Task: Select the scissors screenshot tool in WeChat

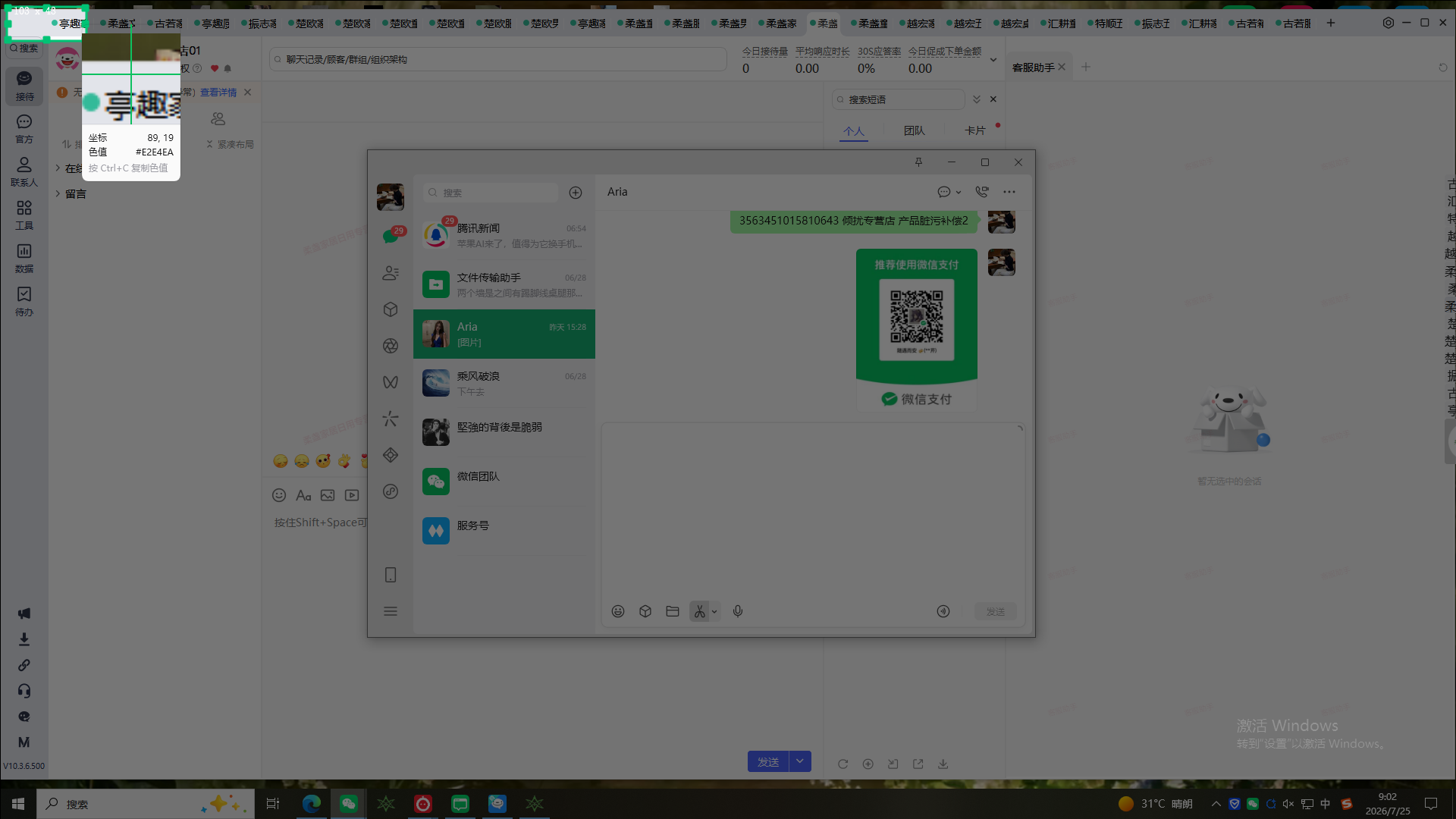Action: [699, 611]
